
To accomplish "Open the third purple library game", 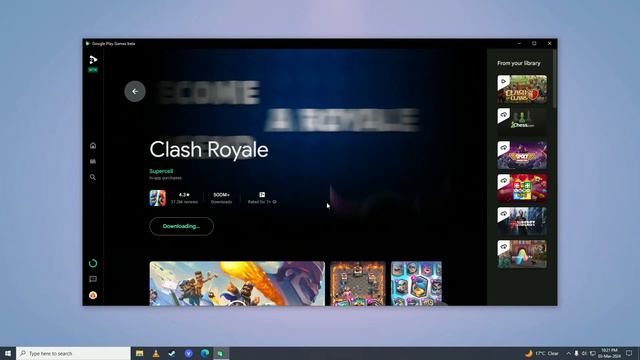I will 522,155.
